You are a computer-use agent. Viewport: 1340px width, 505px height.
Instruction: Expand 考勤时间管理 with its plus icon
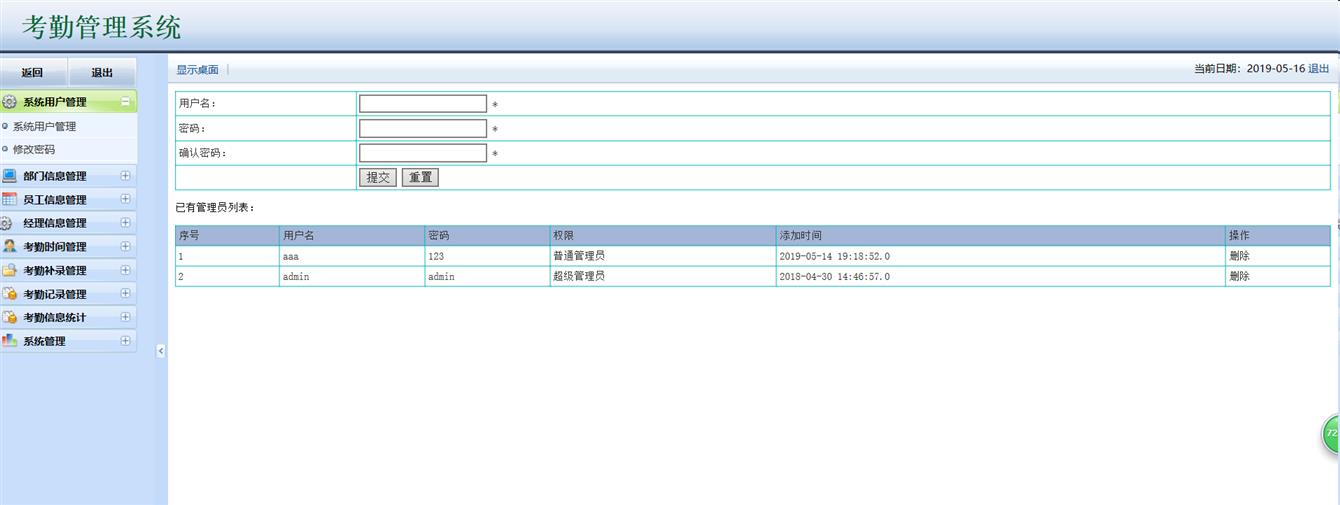(x=125, y=246)
